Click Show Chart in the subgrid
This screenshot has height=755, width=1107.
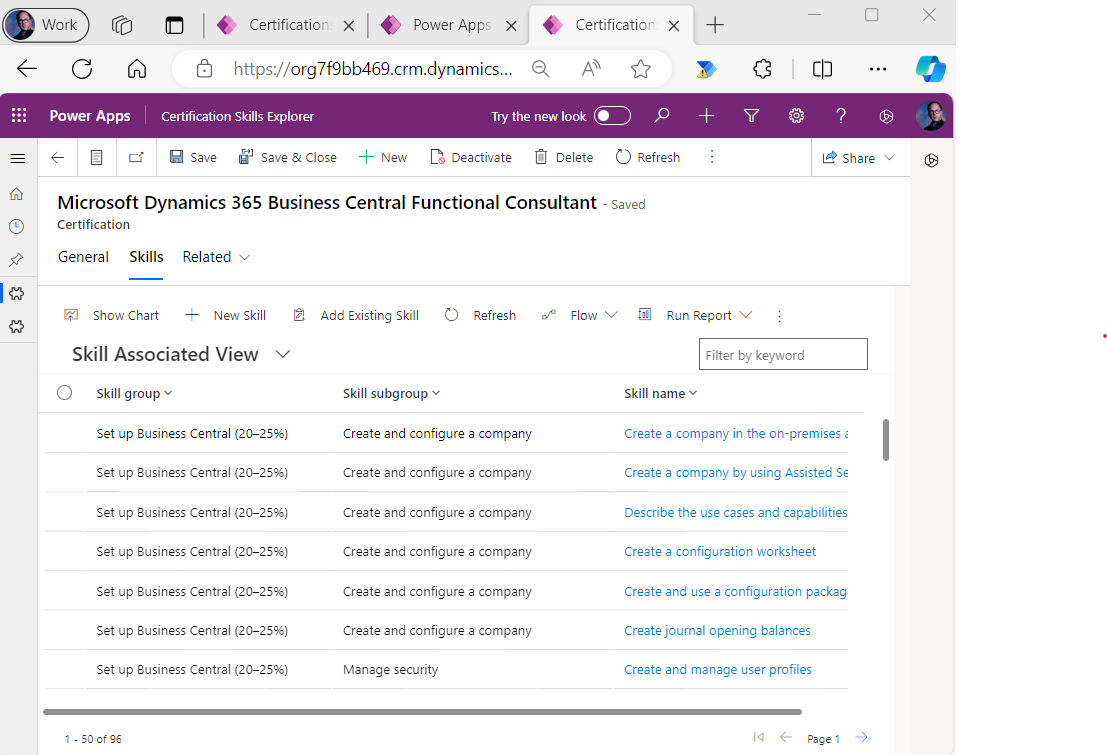pos(112,316)
